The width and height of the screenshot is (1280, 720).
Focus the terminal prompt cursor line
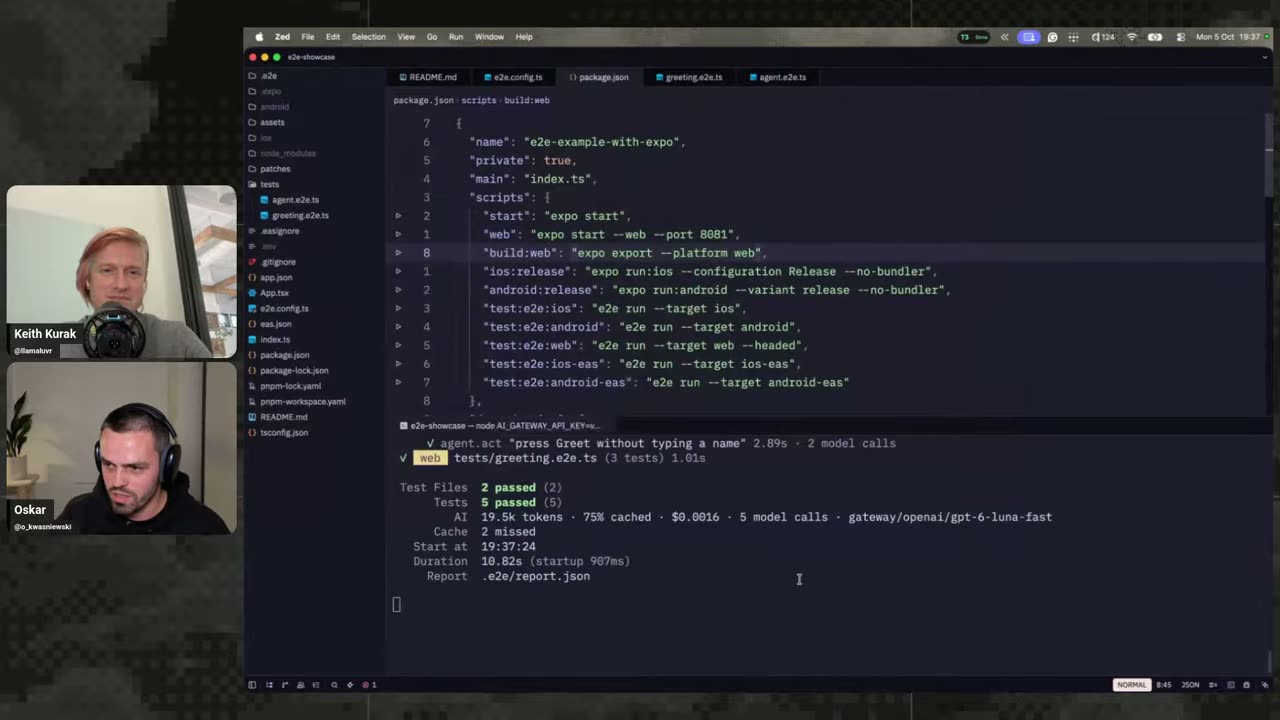click(x=396, y=604)
